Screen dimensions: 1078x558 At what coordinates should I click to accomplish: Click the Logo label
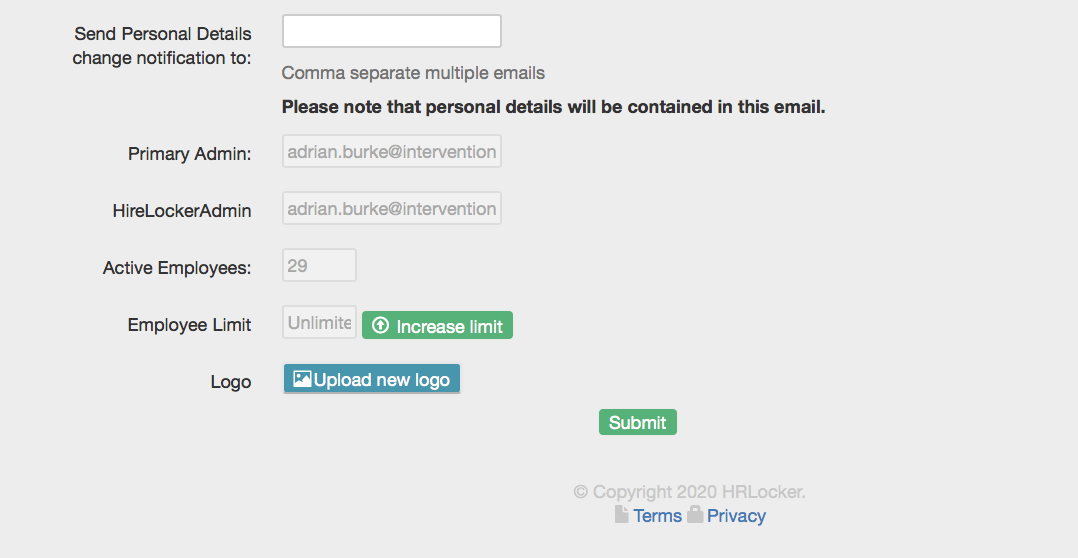pyautogui.click(x=230, y=382)
